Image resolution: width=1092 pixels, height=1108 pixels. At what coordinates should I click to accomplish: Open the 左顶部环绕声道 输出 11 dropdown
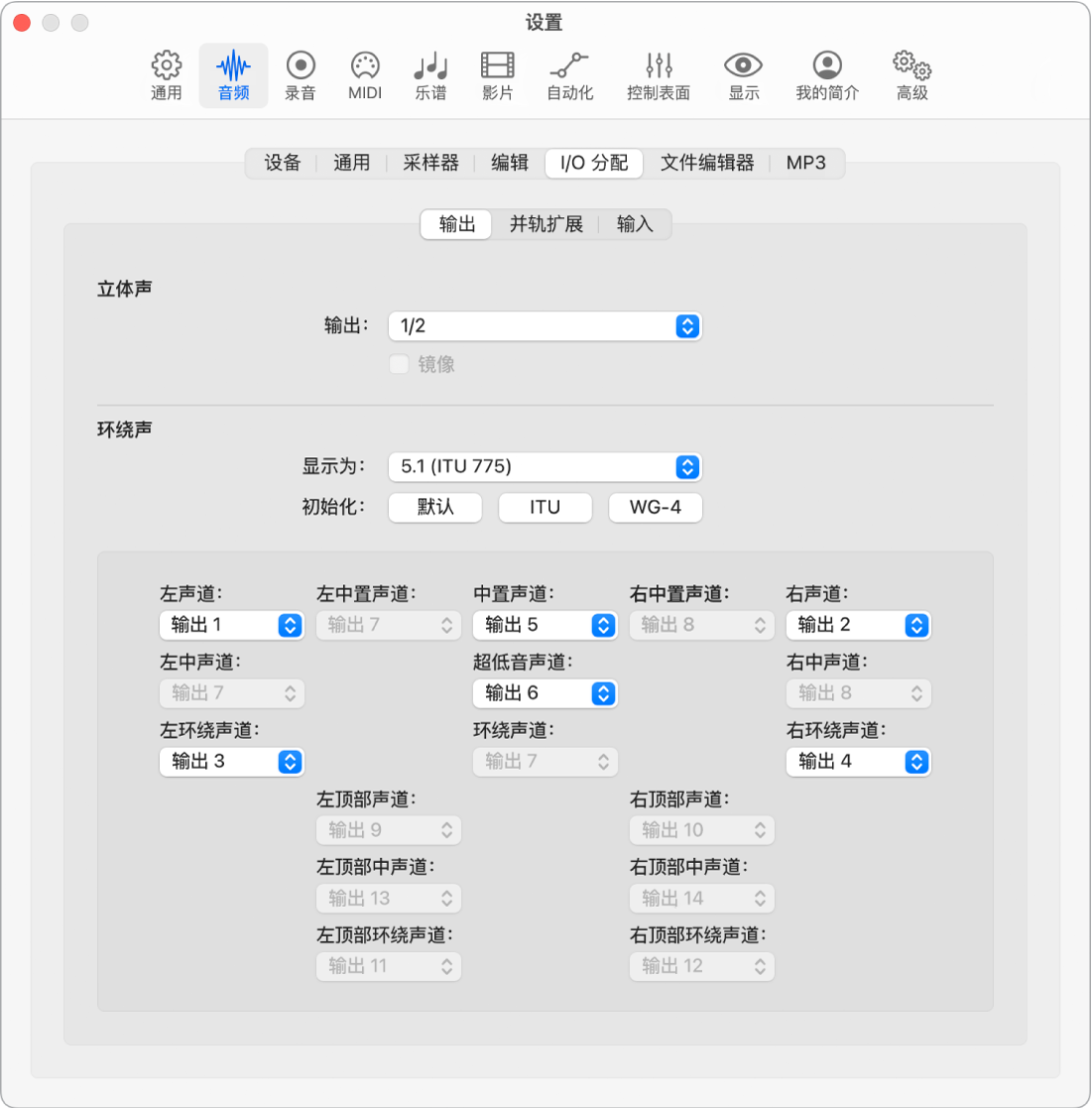coord(389,966)
